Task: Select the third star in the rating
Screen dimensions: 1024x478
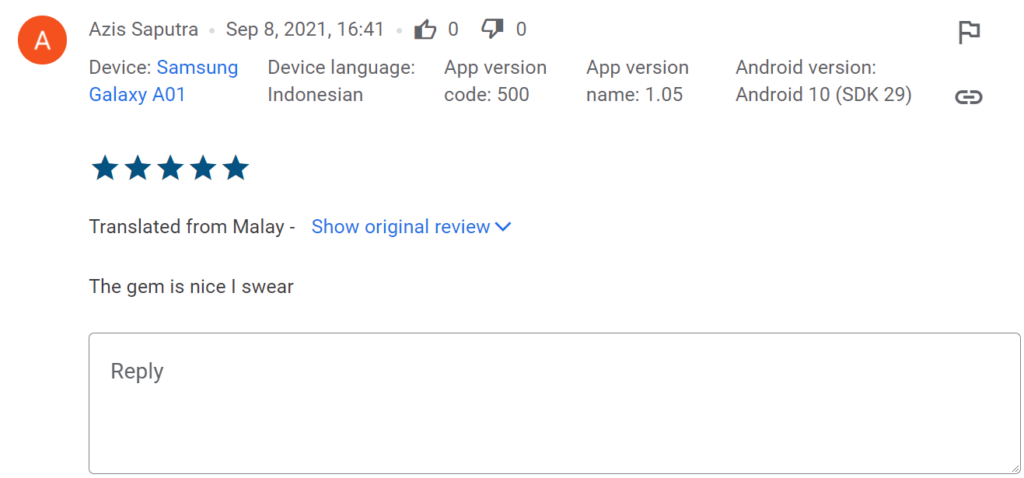Action: click(x=170, y=168)
